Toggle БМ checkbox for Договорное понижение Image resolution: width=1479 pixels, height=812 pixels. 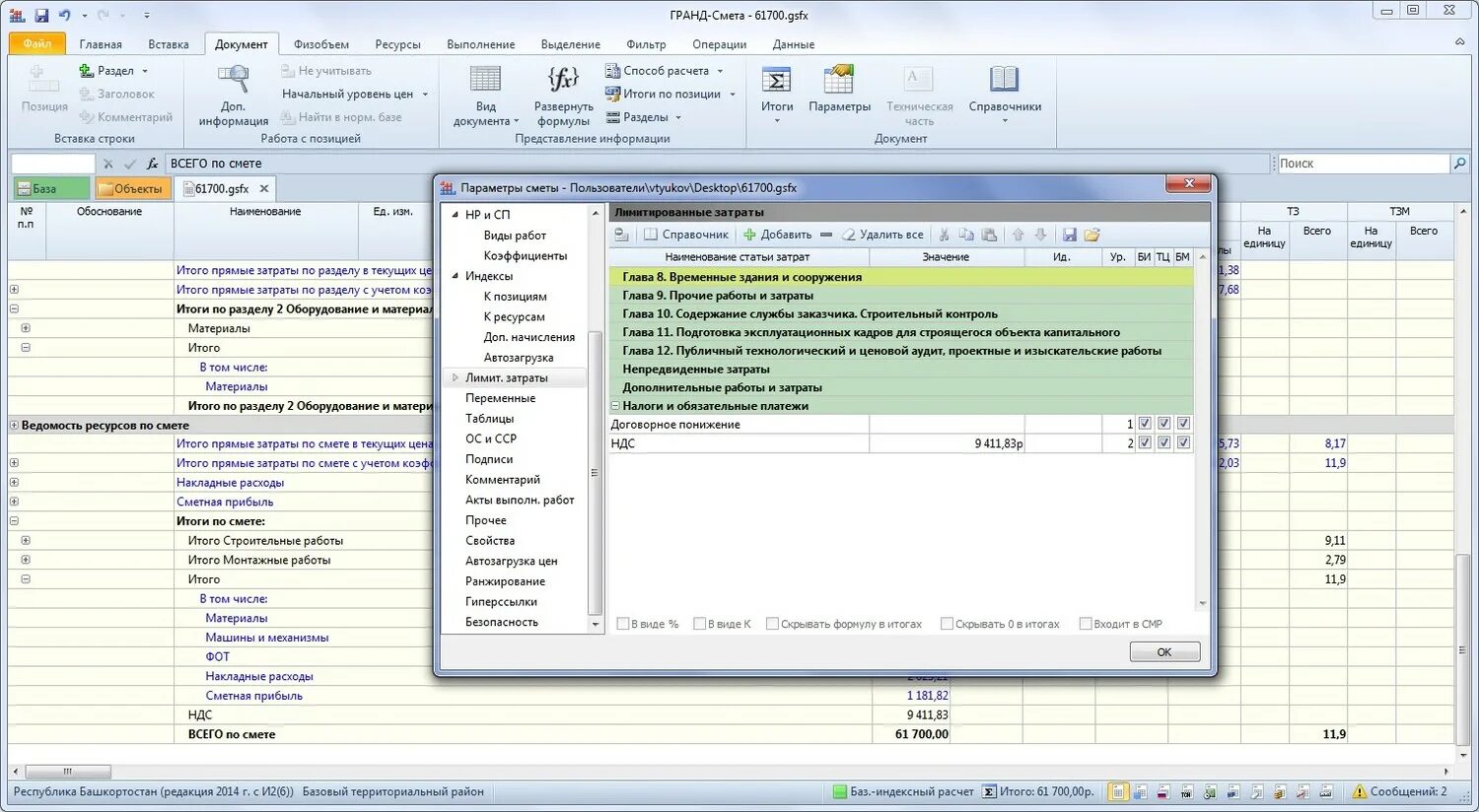(1183, 424)
